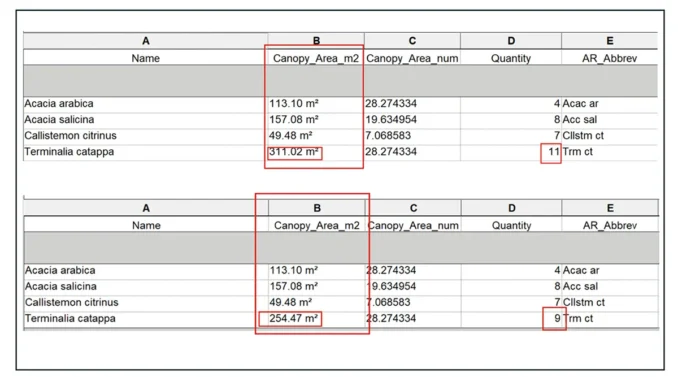Select Terminalia catappa name in first table

tap(69, 152)
